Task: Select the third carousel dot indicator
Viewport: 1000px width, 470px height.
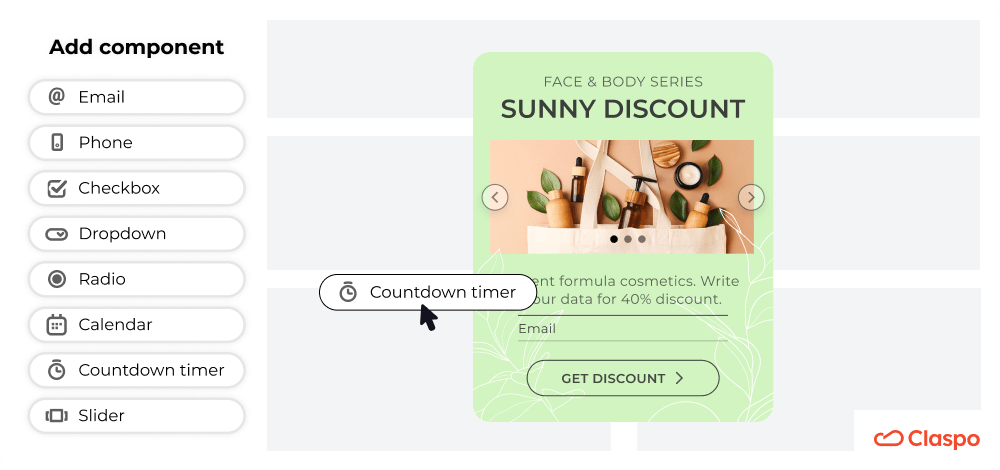Action: pyautogui.click(x=642, y=239)
